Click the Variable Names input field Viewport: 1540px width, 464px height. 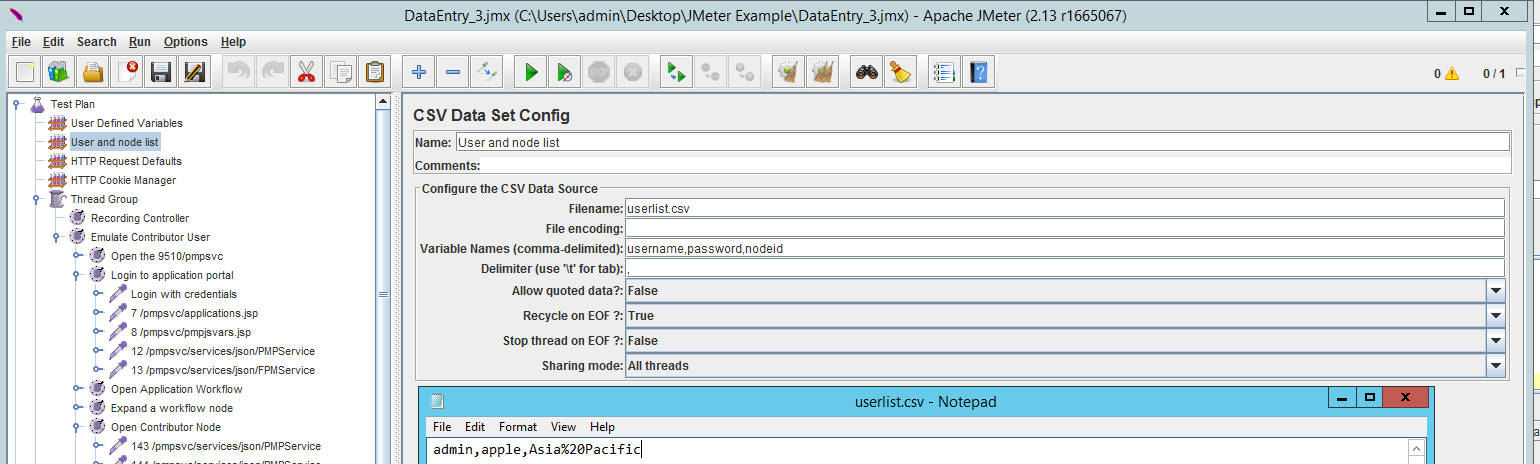(x=1065, y=248)
